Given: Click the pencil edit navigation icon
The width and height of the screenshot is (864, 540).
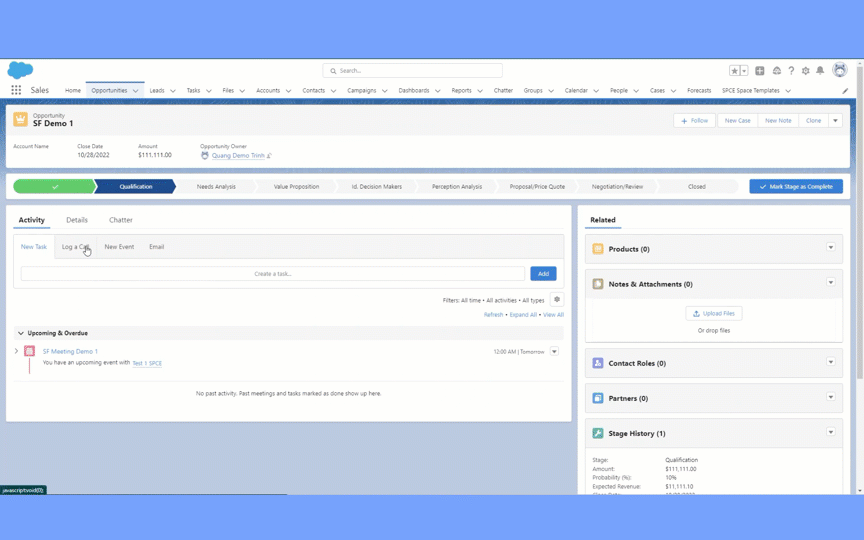Looking at the screenshot, I should (x=845, y=91).
